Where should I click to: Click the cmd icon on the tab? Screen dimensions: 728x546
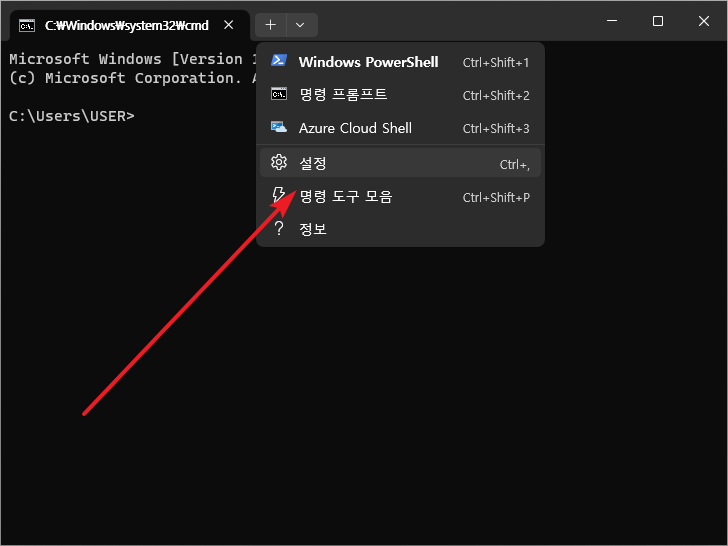click(x=27, y=26)
